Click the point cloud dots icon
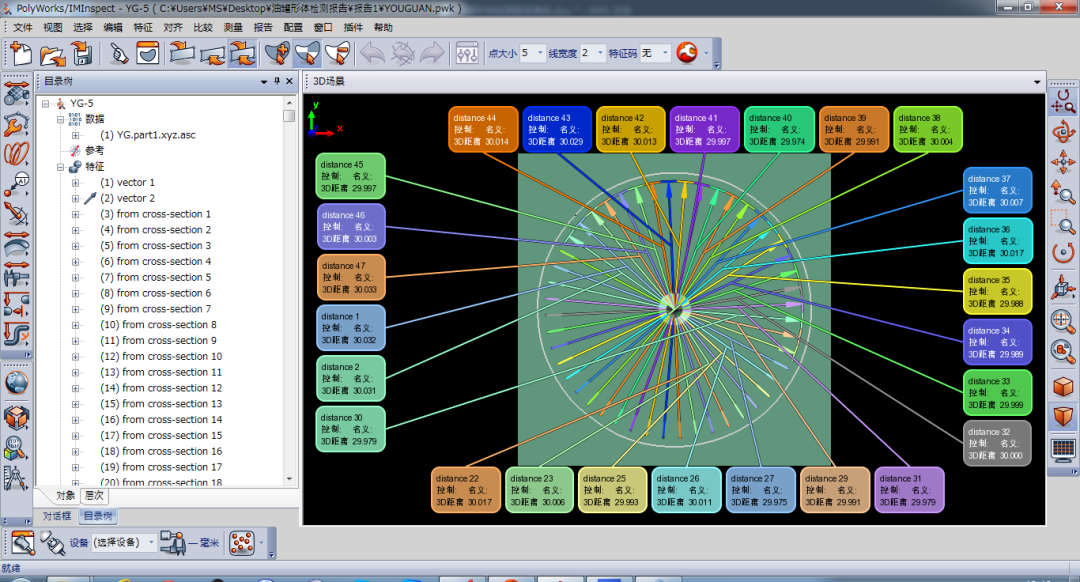Viewport: 1080px width, 582px height. pos(241,543)
